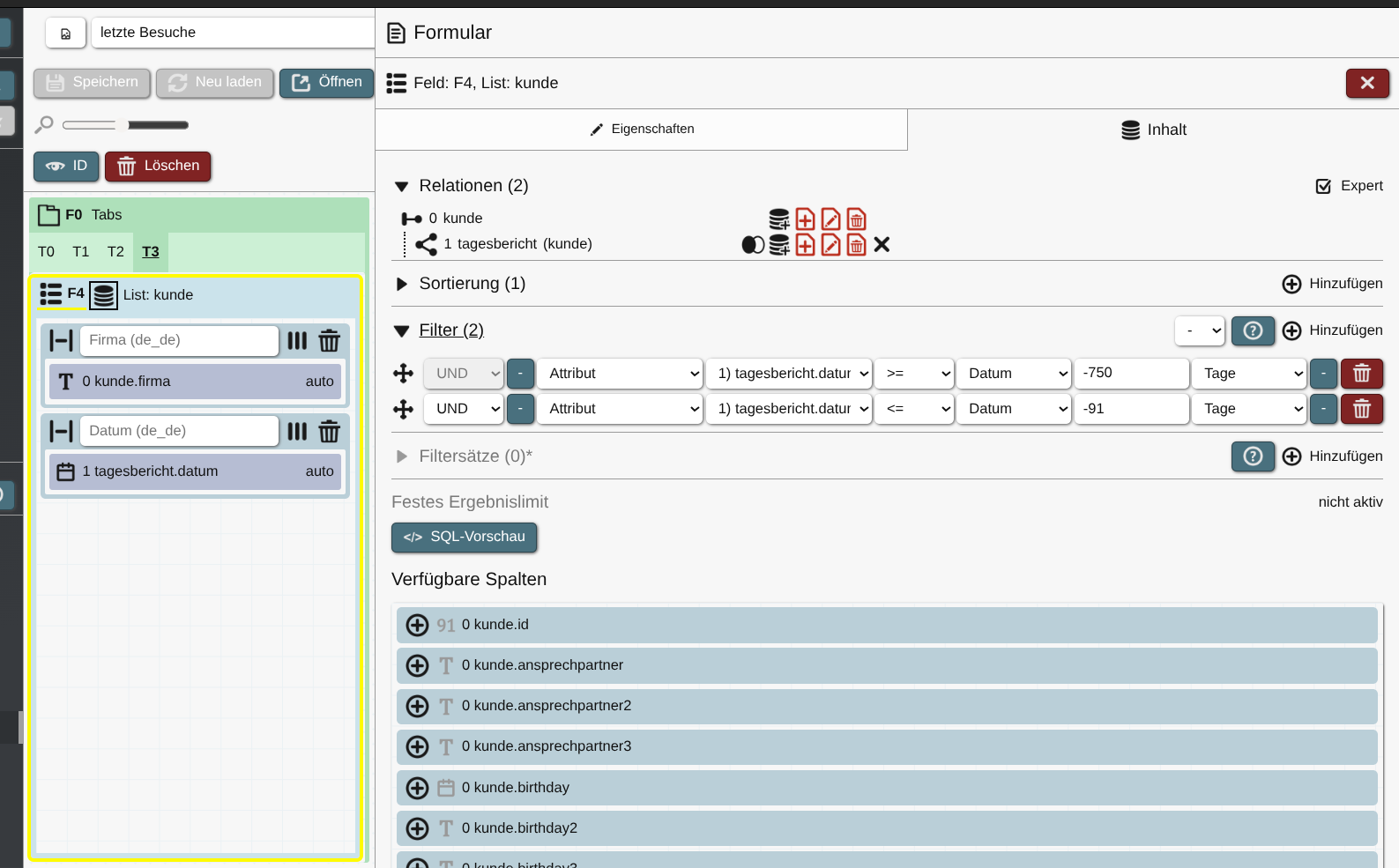Expand the Sortierung (1) section
The image size is (1399, 868).
[402, 284]
